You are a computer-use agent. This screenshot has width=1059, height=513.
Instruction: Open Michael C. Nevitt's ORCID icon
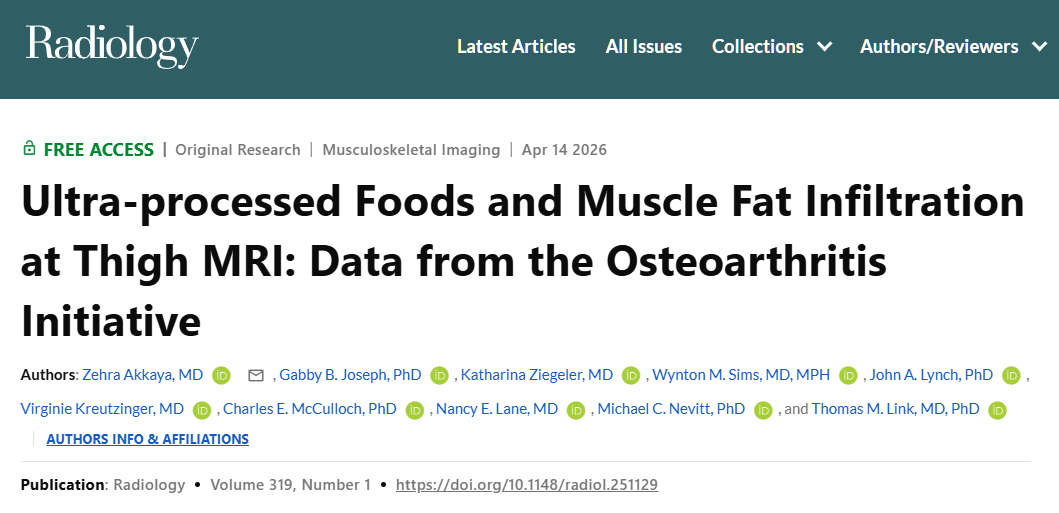point(764,409)
